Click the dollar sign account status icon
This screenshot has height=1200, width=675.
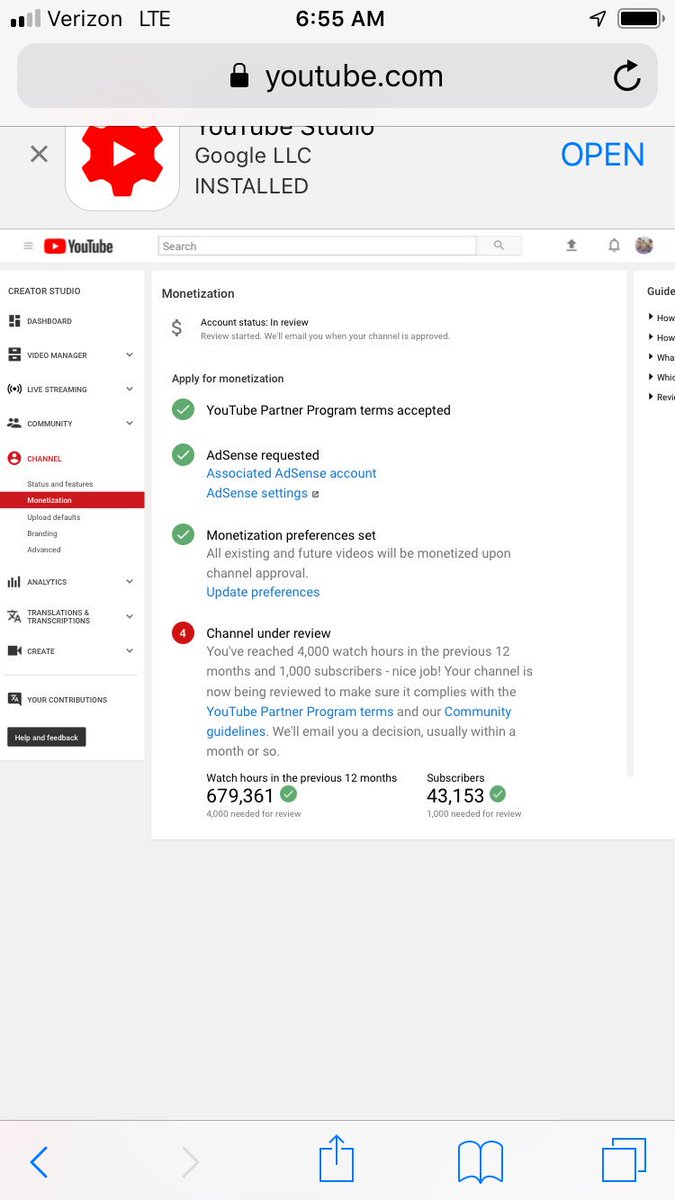coord(177,328)
